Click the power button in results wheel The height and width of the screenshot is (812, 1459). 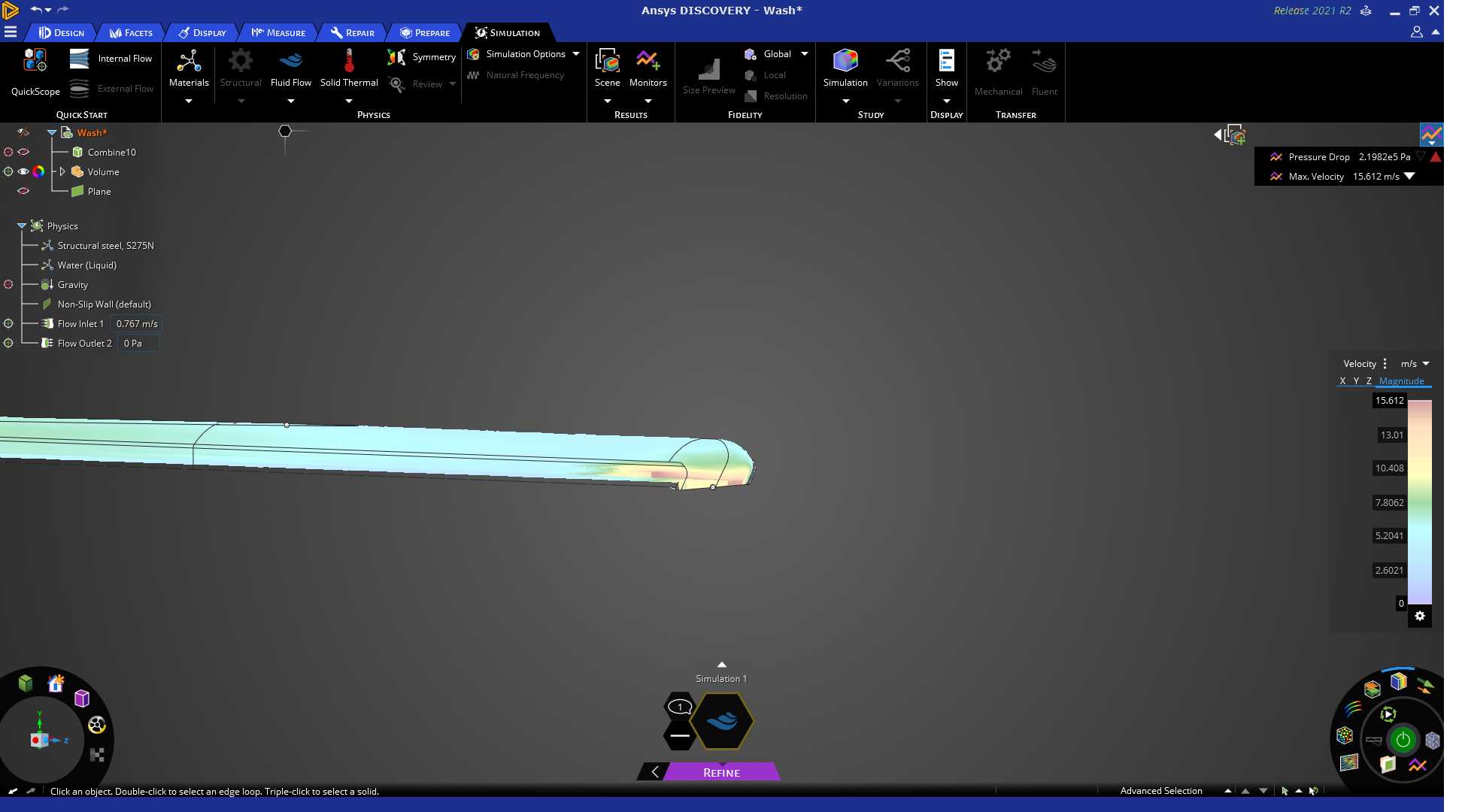pos(1403,740)
